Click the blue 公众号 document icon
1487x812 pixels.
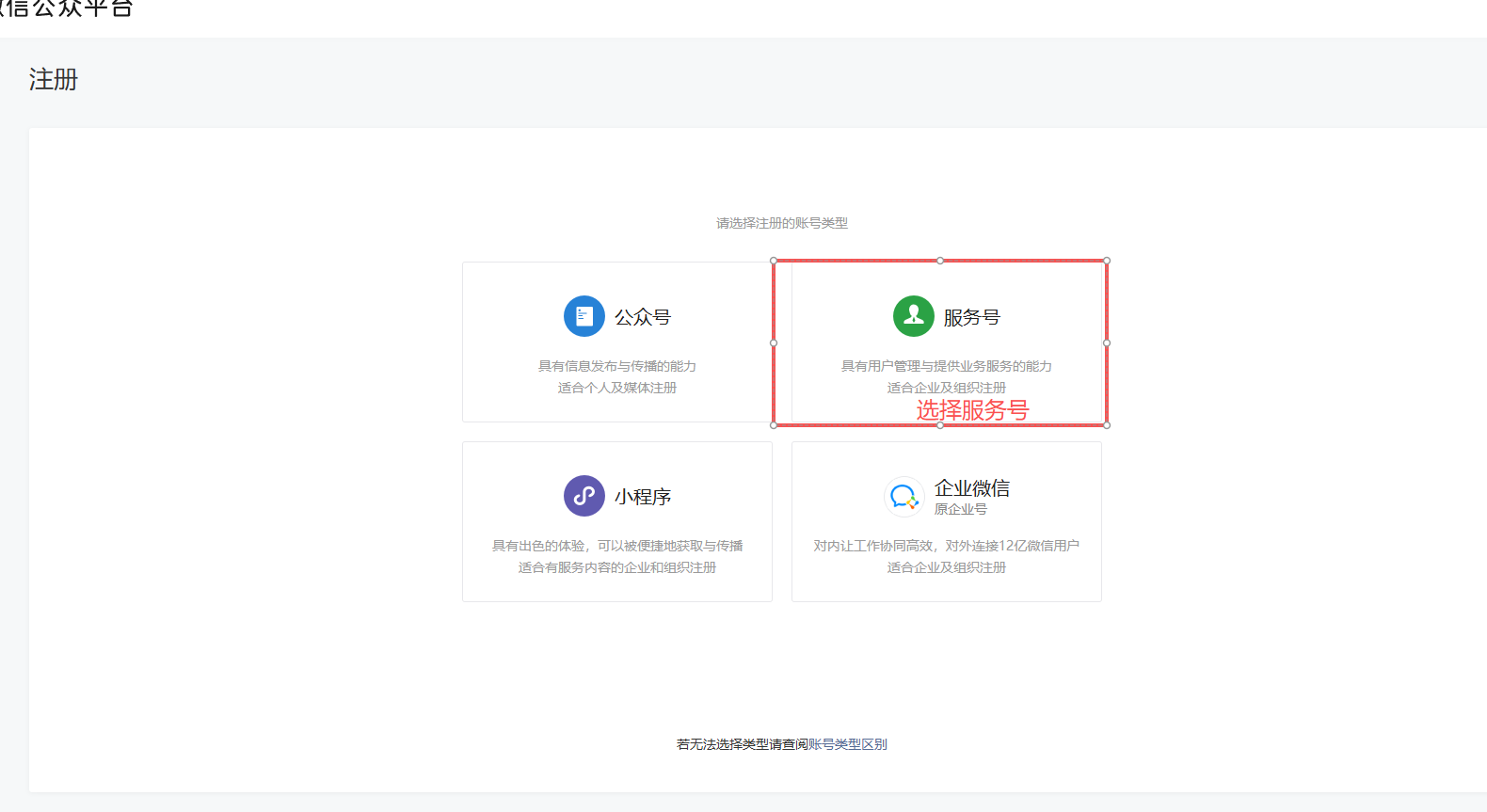pos(584,316)
